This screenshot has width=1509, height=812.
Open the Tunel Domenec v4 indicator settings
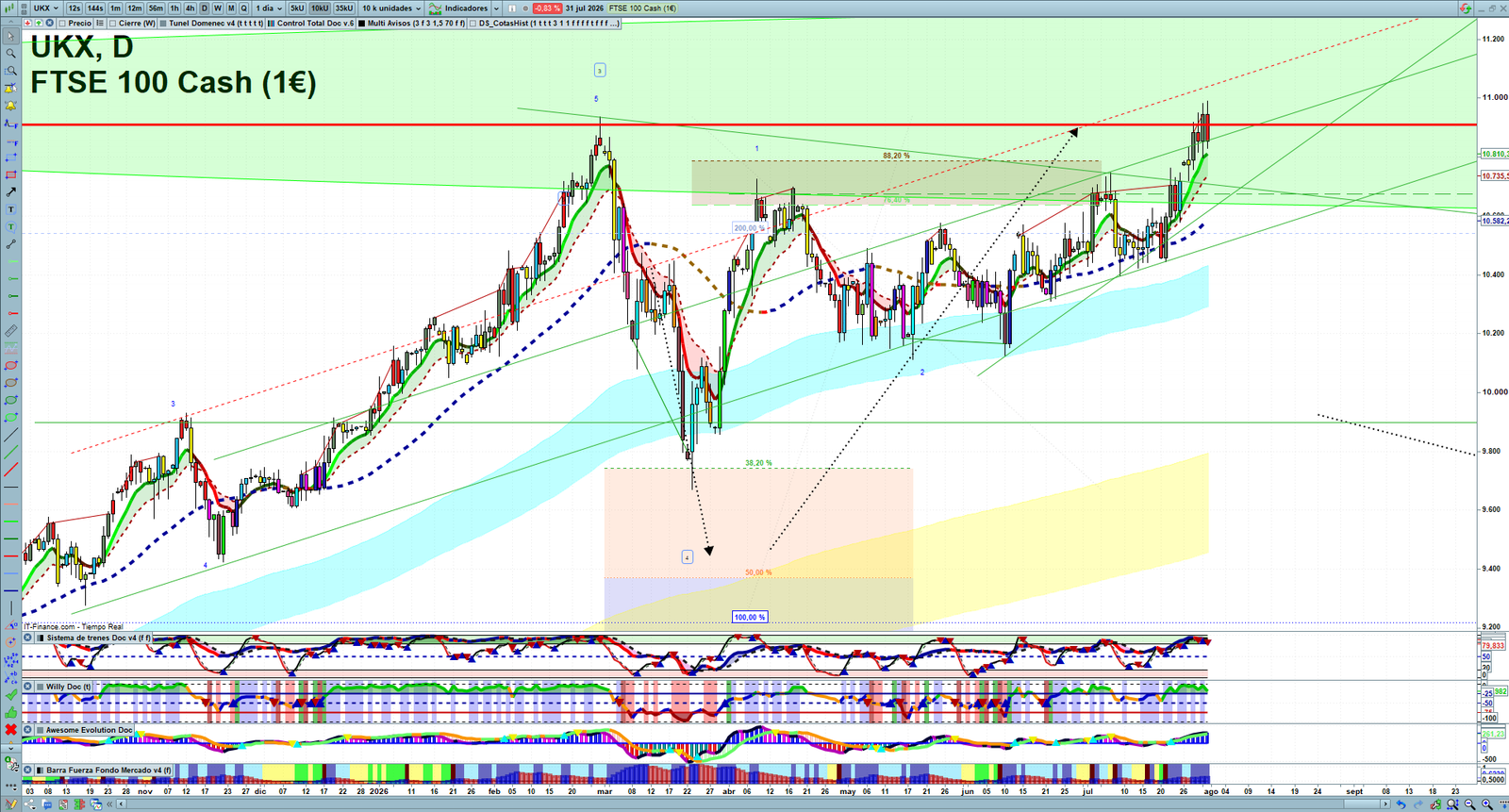(211, 23)
